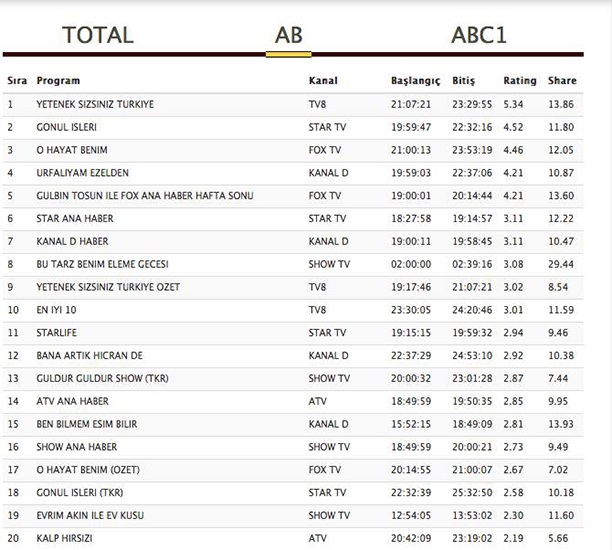Click share value 12.05

pyautogui.click(x=561, y=150)
